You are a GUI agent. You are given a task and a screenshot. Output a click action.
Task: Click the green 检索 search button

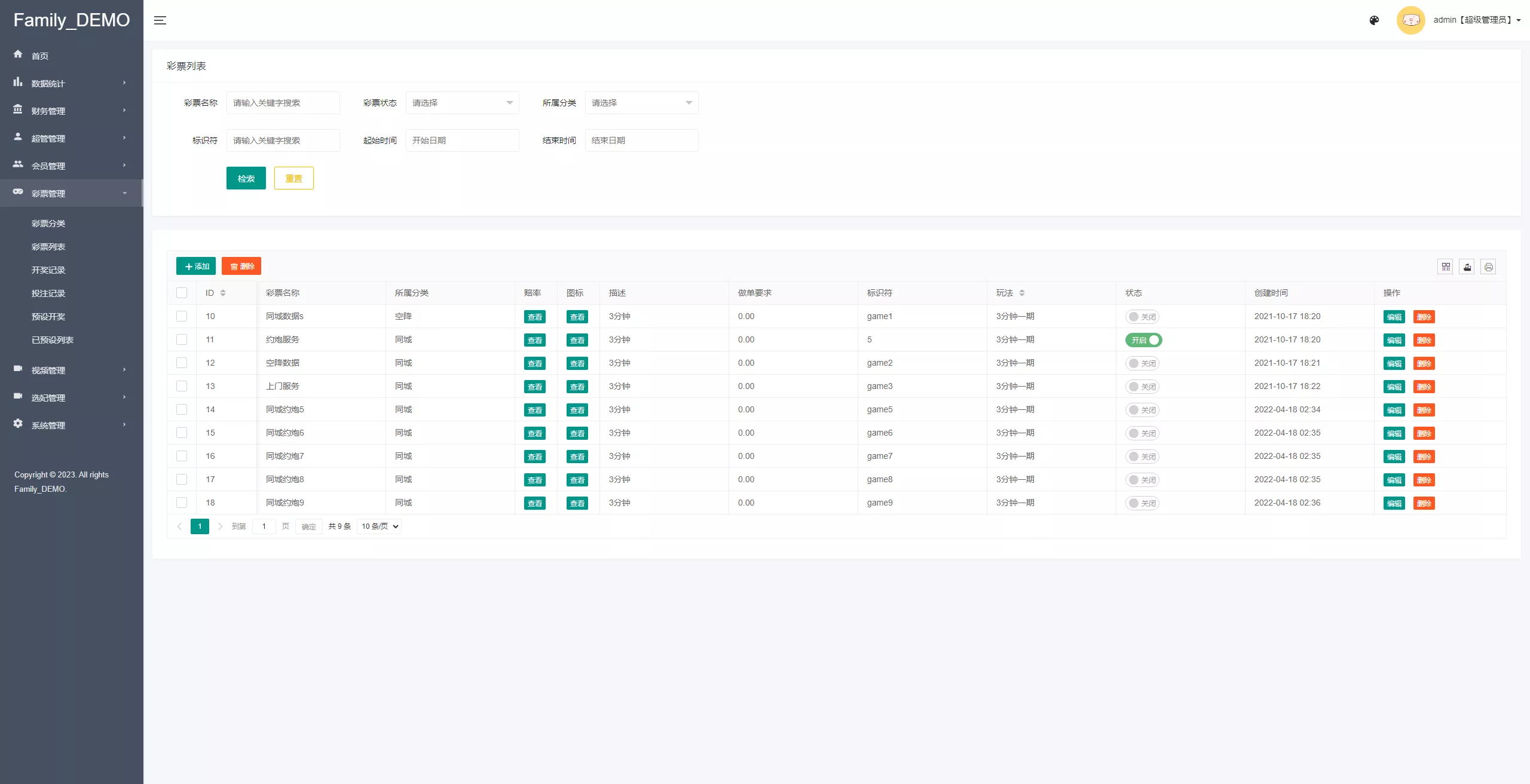pyautogui.click(x=246, y=178)
